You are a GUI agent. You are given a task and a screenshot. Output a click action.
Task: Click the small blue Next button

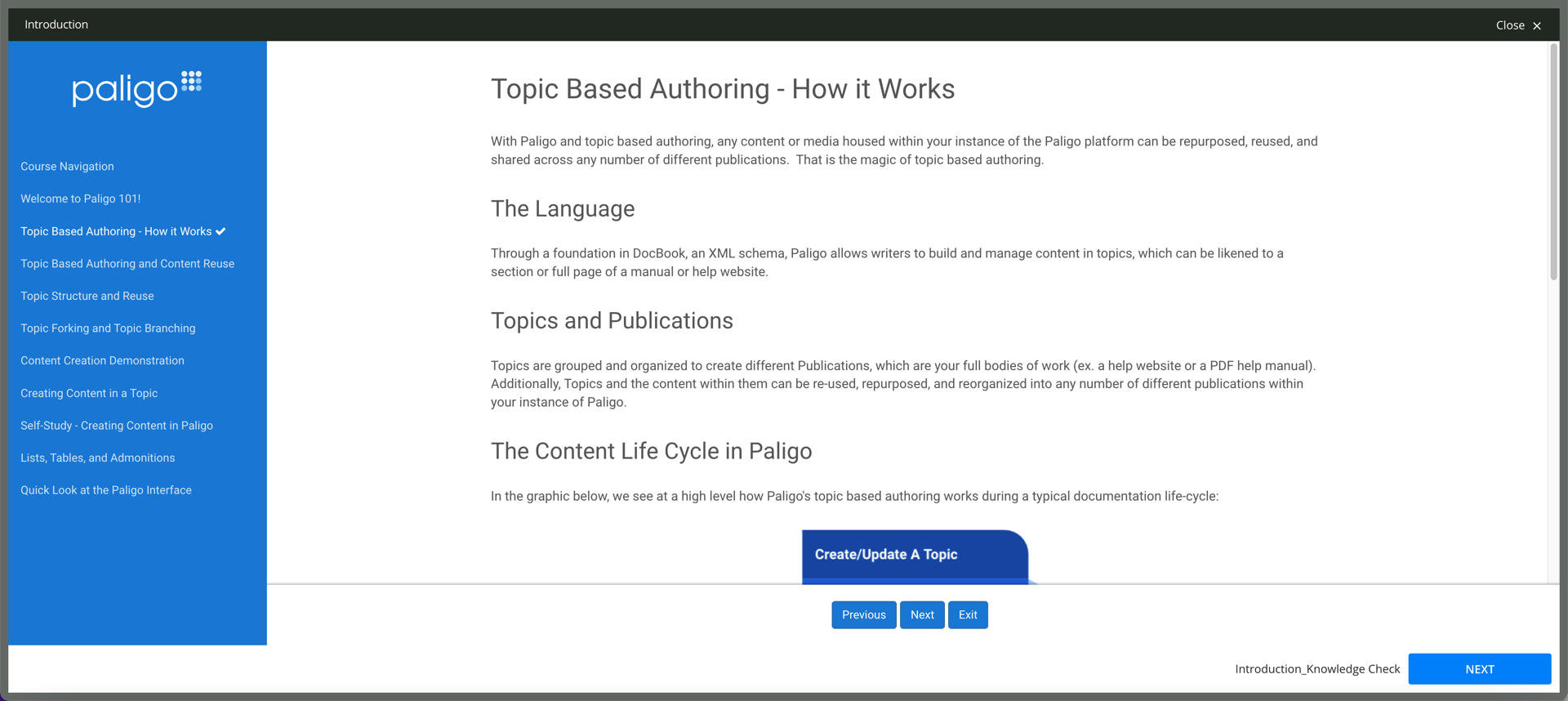click(922, 614)
